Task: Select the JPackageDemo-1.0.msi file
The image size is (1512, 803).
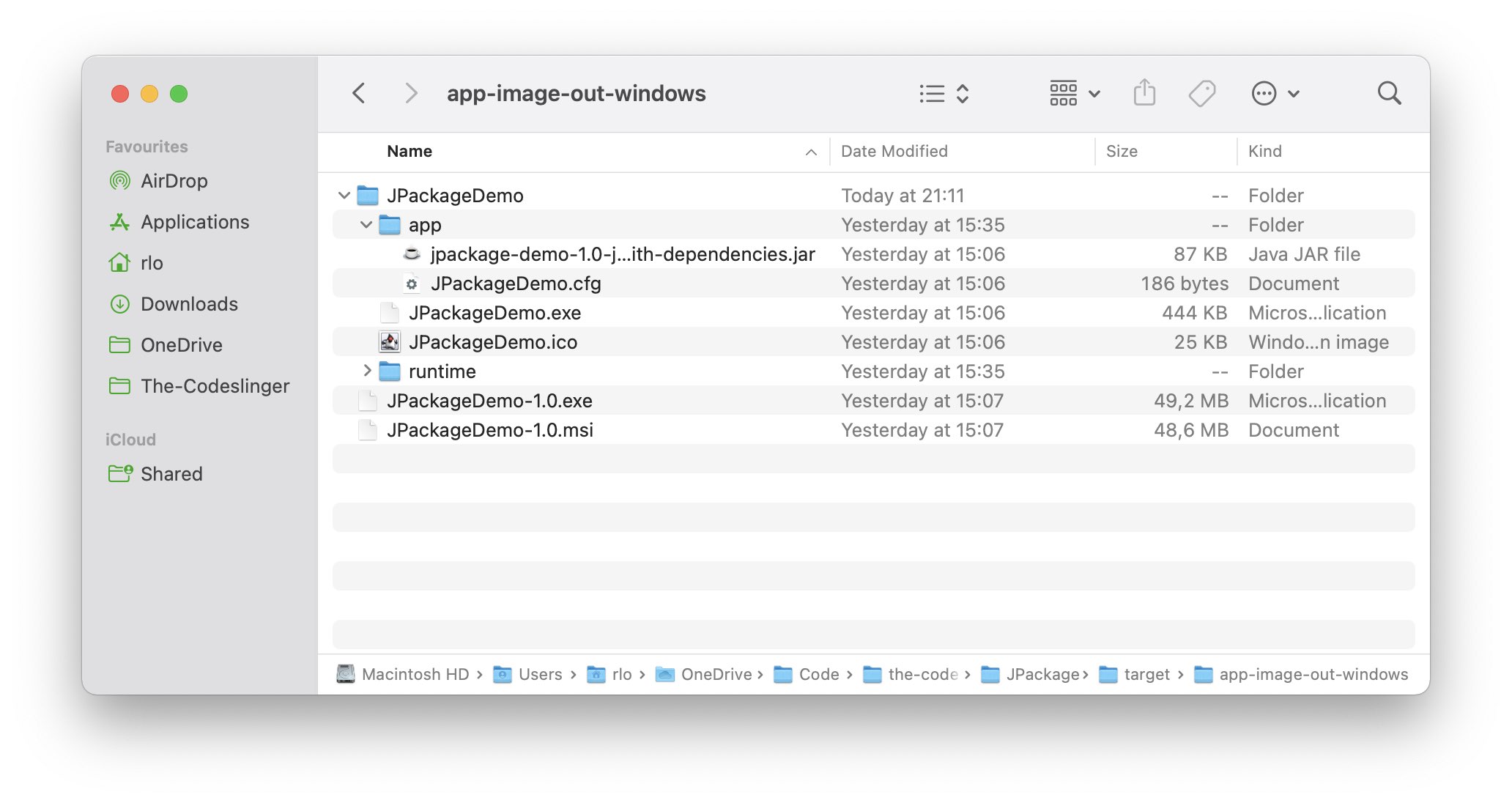Action: 491,429
